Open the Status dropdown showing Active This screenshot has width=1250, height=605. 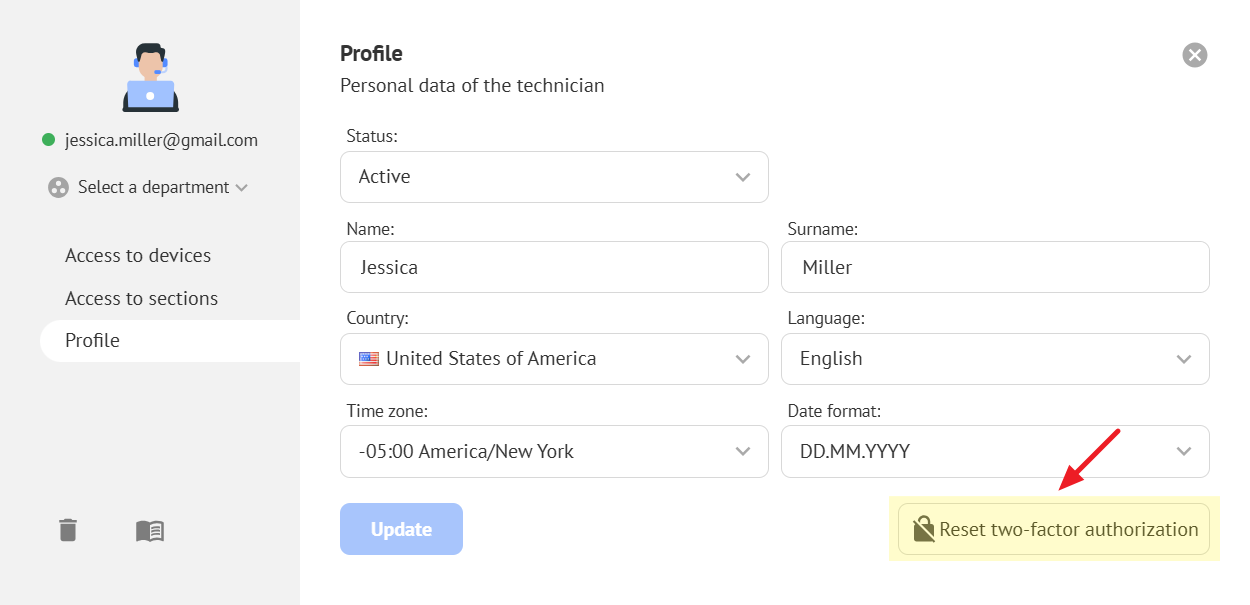[x=554, y=177]
